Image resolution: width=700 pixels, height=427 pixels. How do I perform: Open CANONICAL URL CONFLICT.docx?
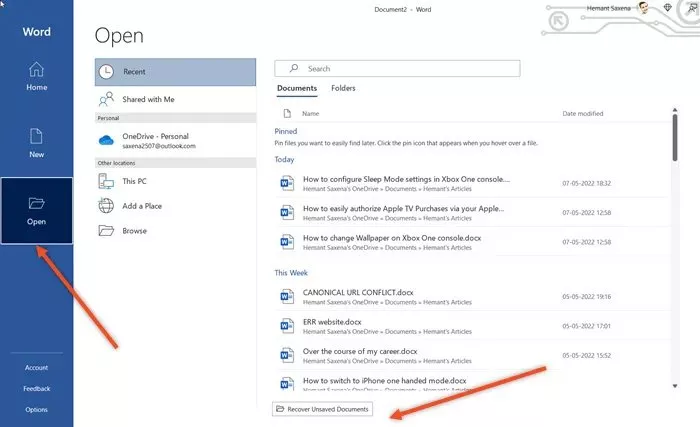[x=471, y=297]
